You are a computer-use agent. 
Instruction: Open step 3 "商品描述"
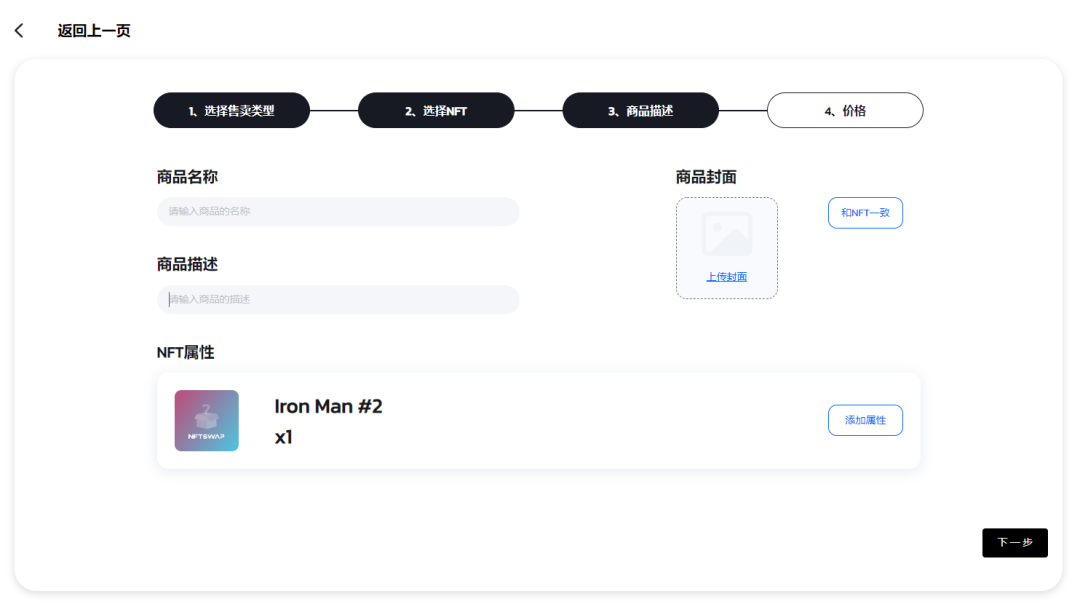coord(640,111)
